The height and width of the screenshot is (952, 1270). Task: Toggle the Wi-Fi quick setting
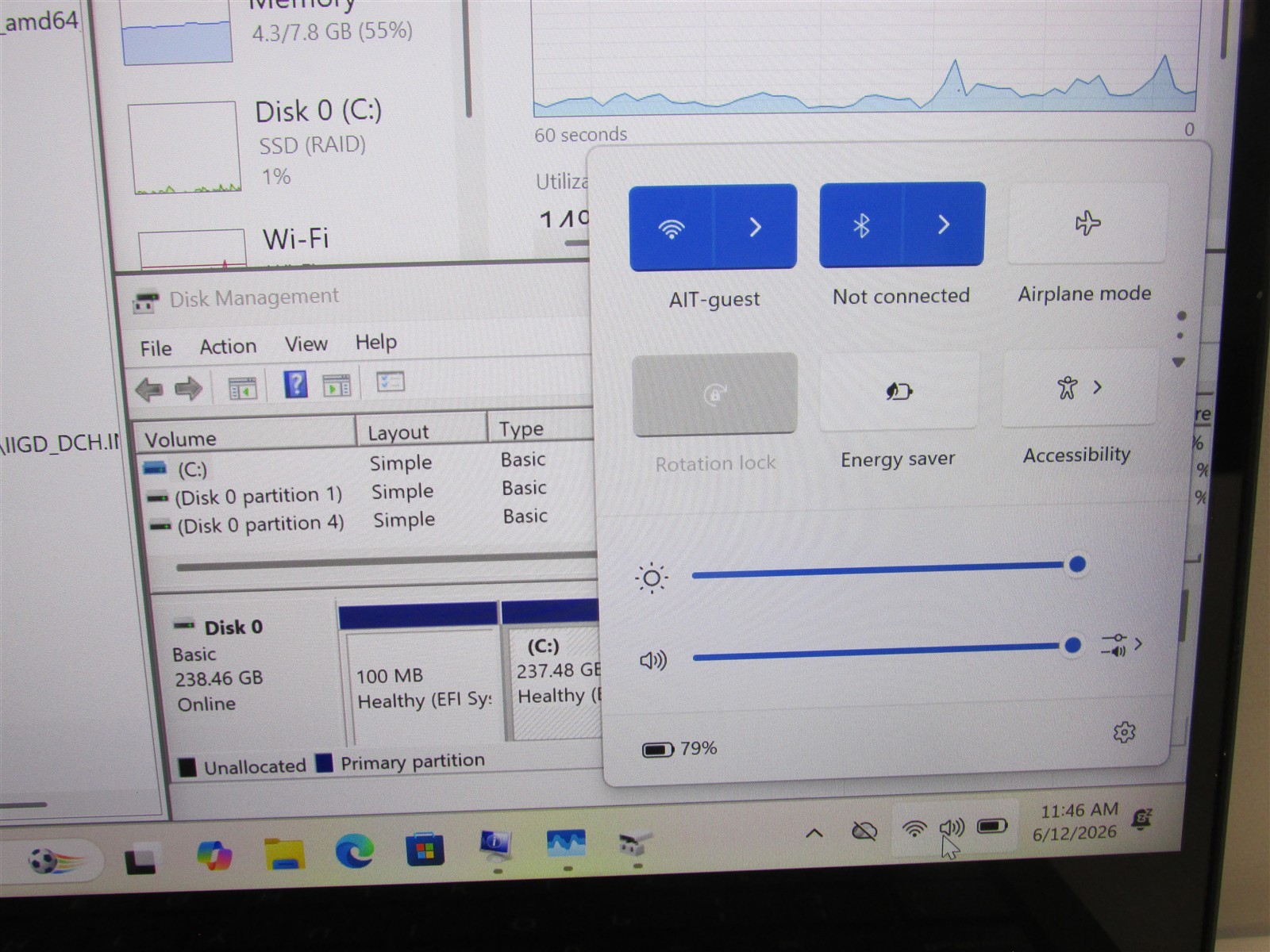click(x=672, y=228)
